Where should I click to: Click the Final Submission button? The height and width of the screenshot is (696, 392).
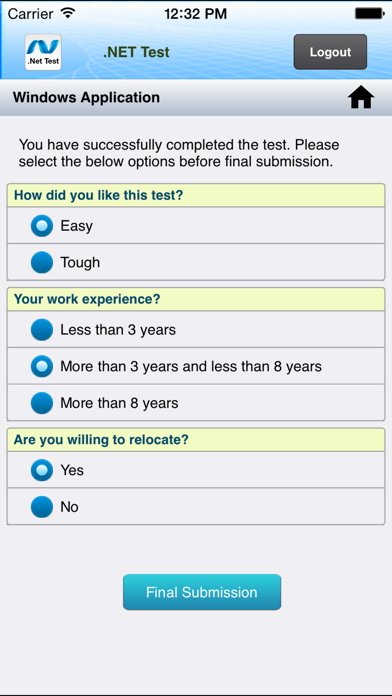coord(202,592)
